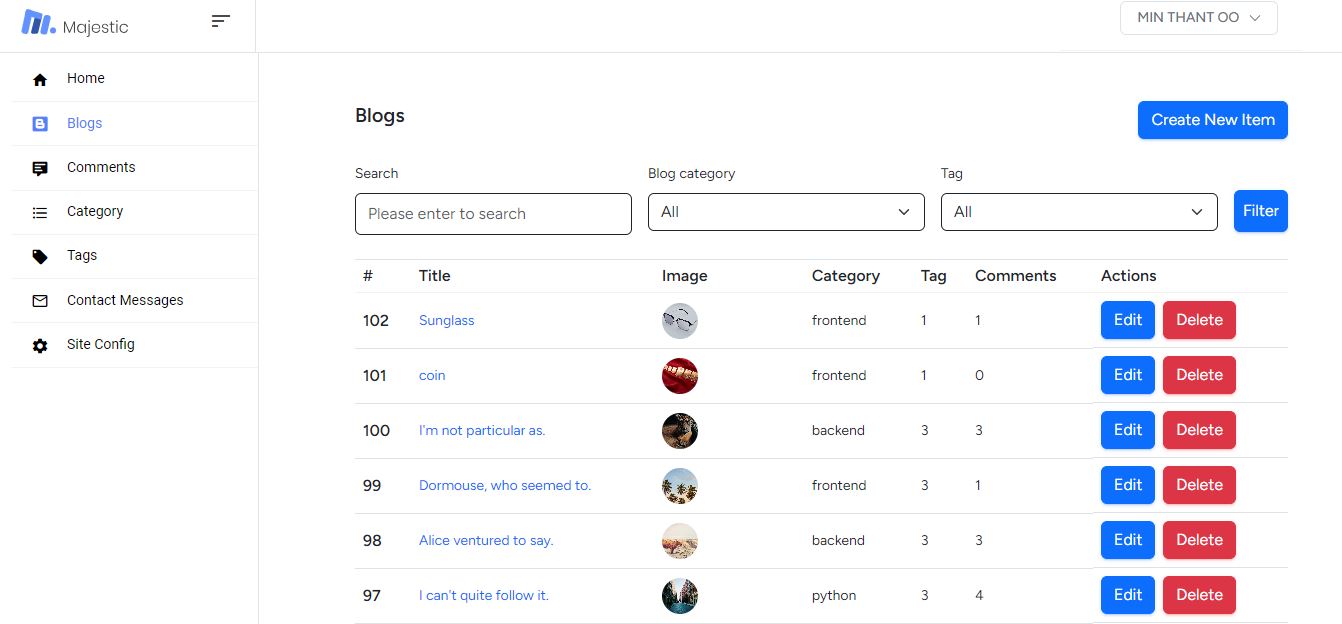This screenshot has width=1342, height=624.
Task: Open the Blog category dropdown
Action: click(x=786, y=212)
